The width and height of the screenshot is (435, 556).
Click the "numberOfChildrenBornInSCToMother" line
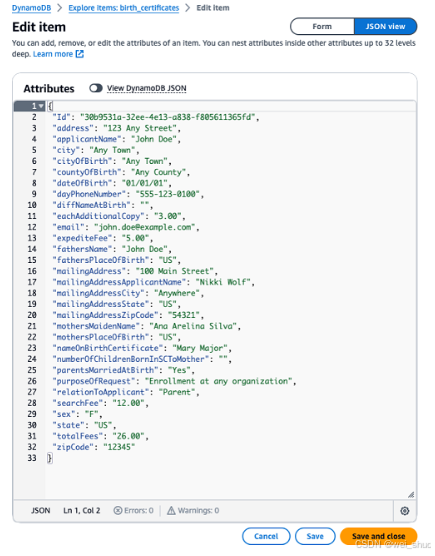142,359
